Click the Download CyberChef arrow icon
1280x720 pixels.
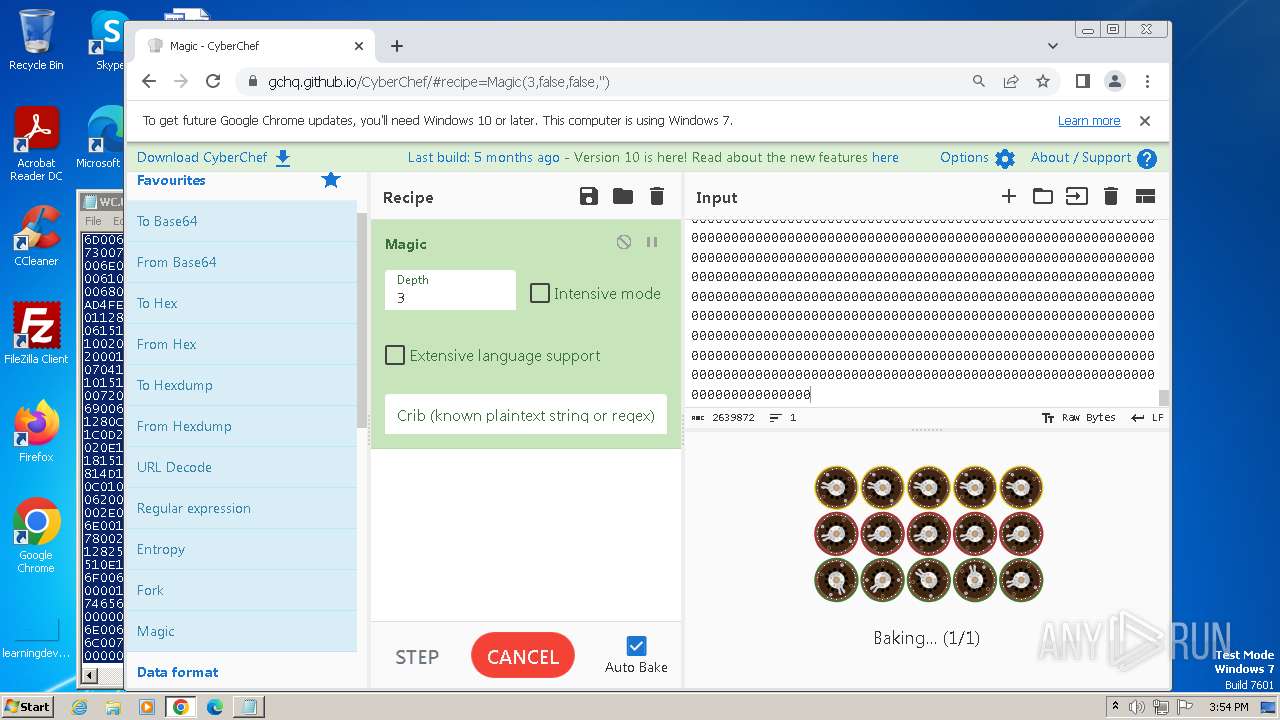click(x=283, y=158)
